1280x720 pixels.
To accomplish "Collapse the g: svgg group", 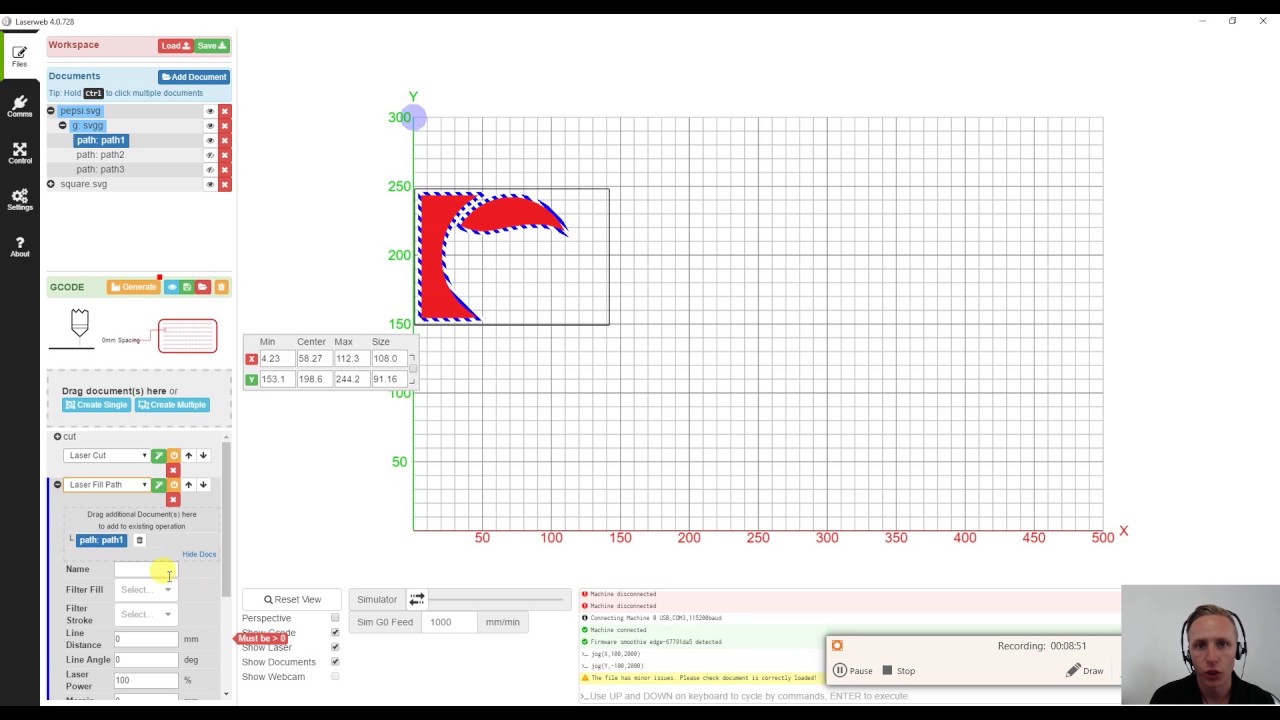I will point(63,126).
